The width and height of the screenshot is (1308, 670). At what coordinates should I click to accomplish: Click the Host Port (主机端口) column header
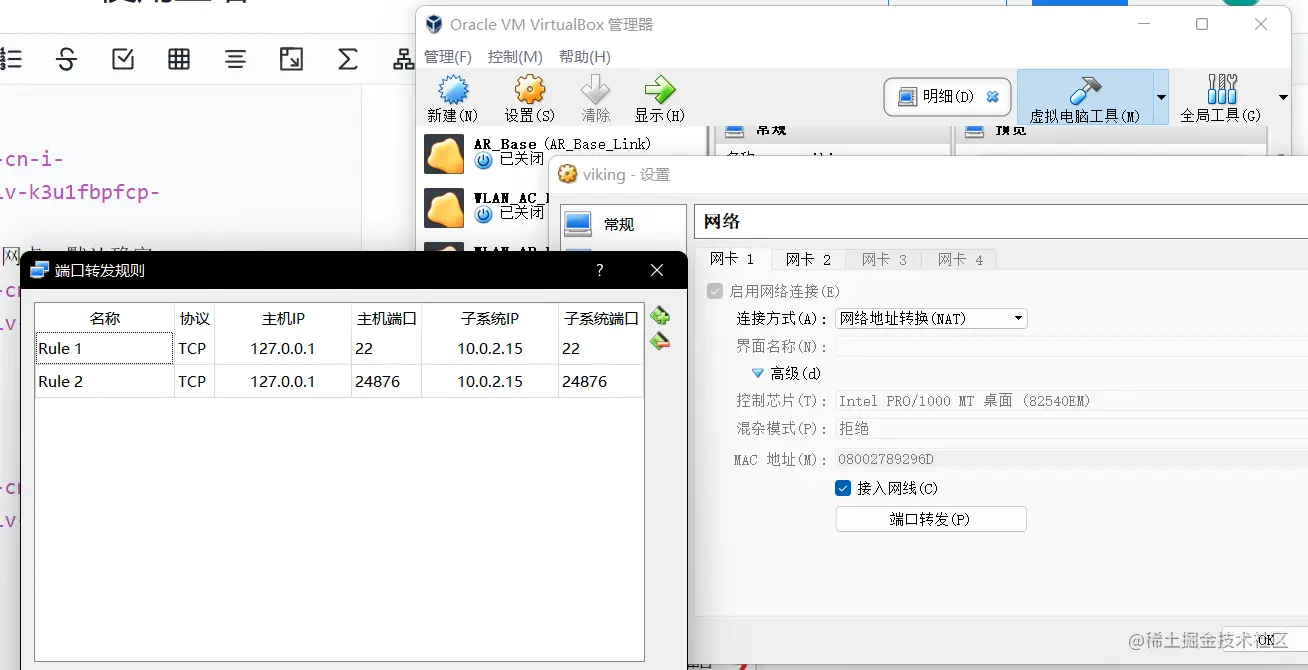coord(386,318)
